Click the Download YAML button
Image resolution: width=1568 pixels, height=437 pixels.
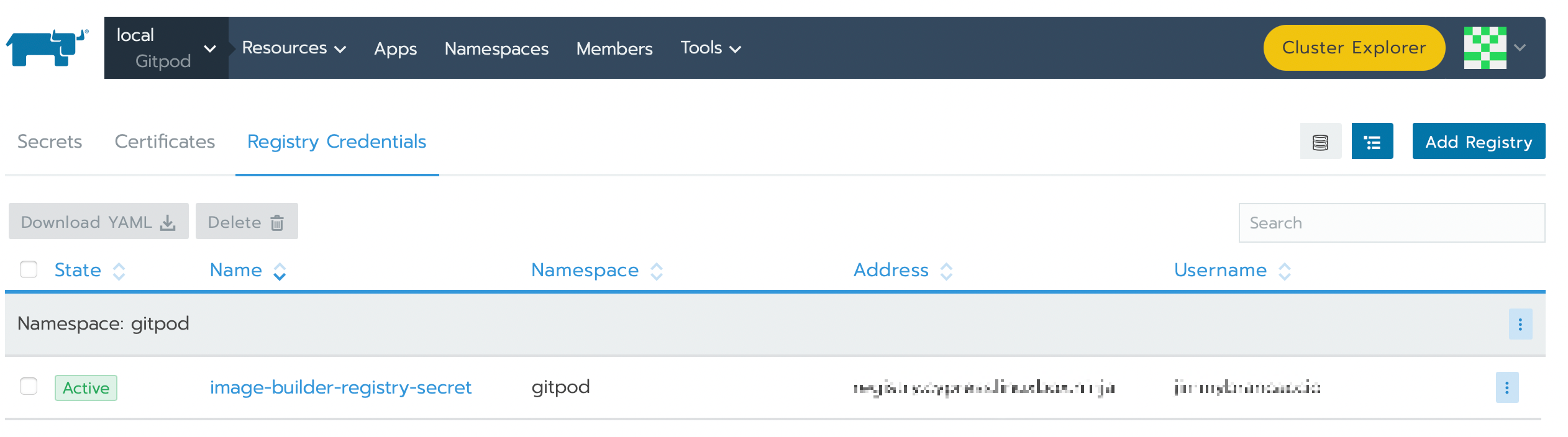(98, 222)
